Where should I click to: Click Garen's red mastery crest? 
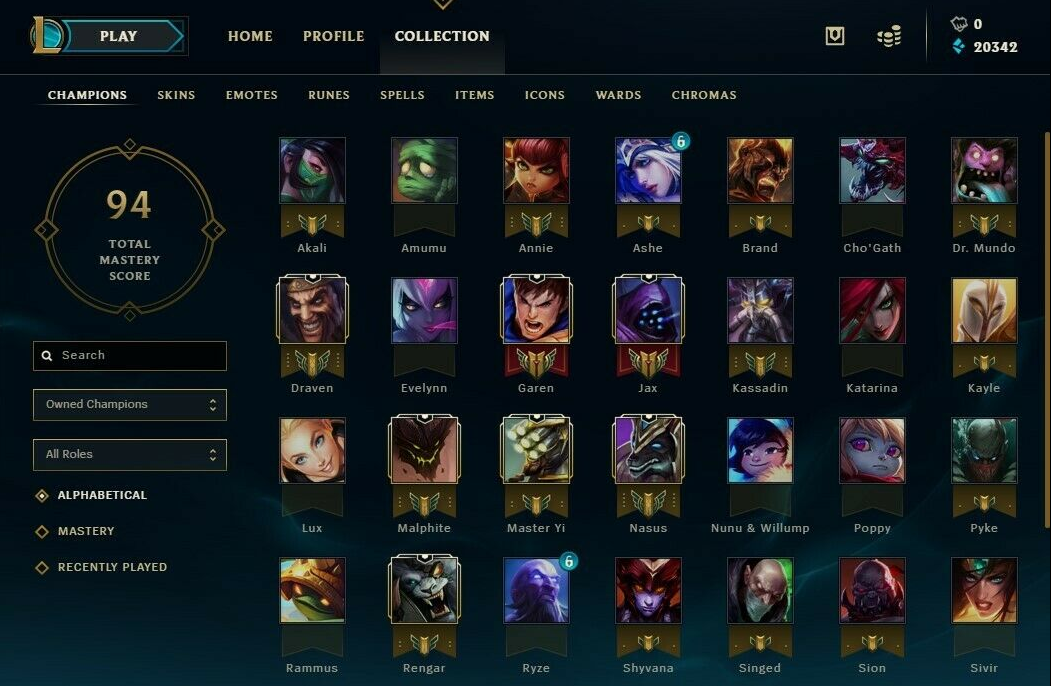point(536,363)
